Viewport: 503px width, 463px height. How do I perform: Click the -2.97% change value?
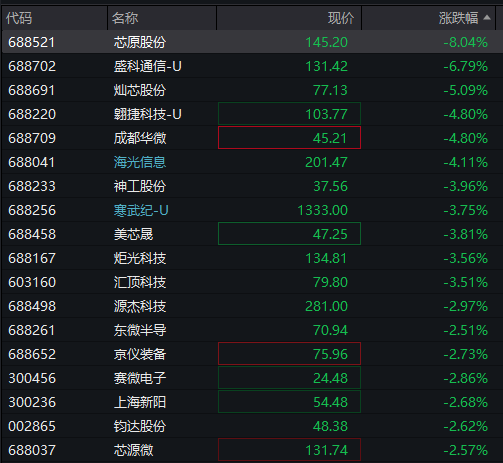click(465, 306)
